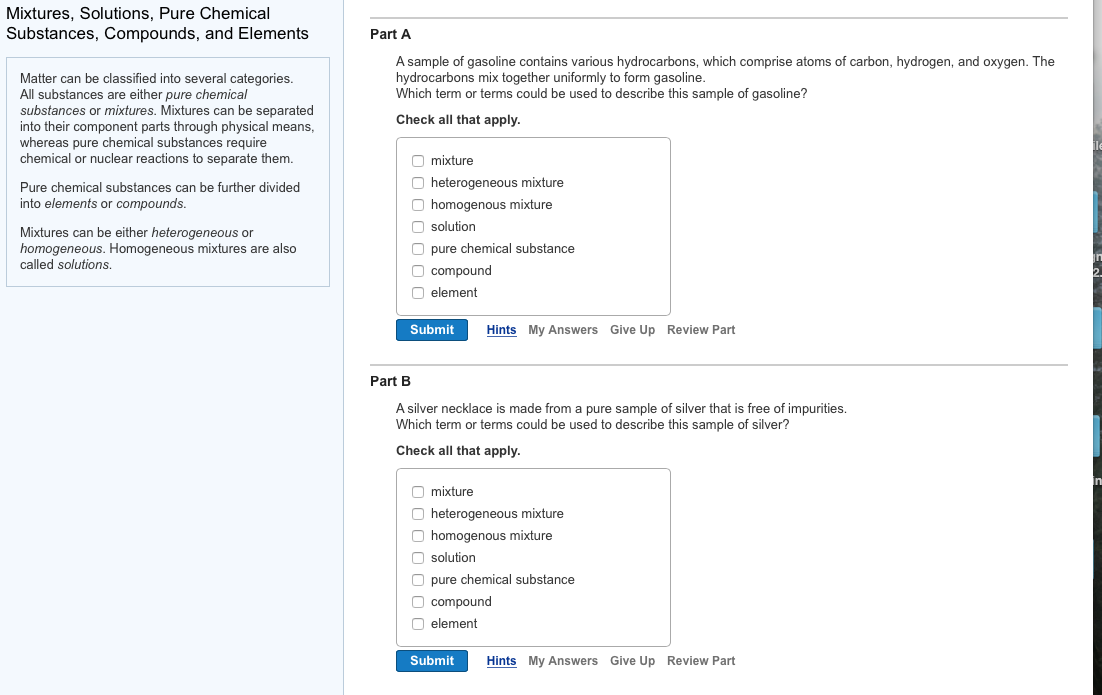Submit the Part A answer
Screen dimensions: 1102x695
coord(431,329)
